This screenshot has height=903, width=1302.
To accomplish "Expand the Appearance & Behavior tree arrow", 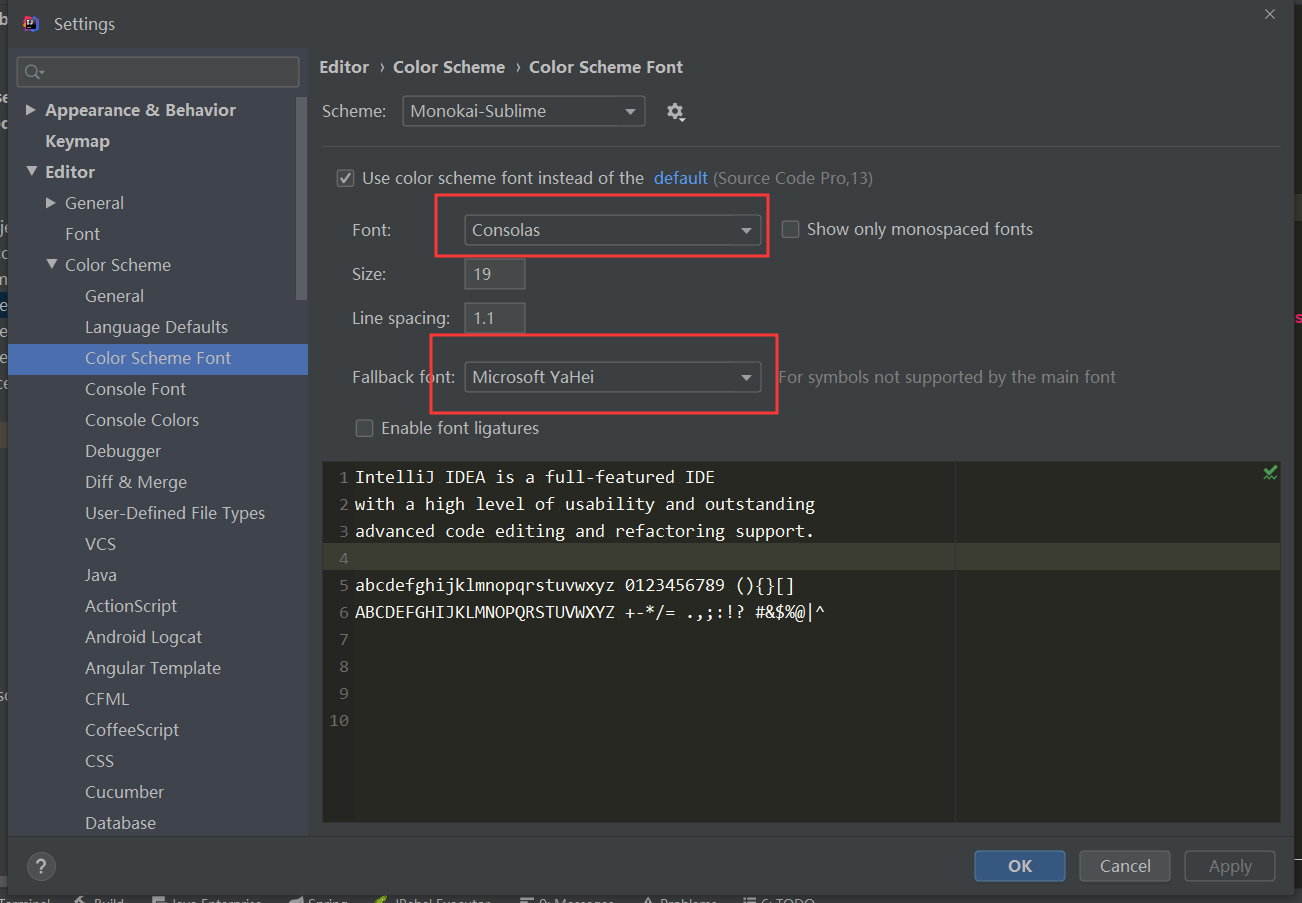I will [31, 110].
